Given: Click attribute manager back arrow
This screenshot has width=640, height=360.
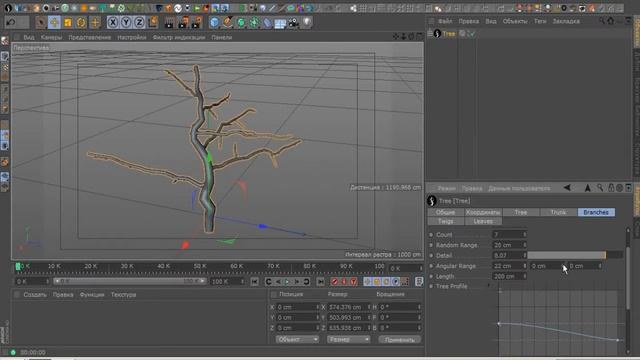Looking at the screenshot, I should point(567,188).
